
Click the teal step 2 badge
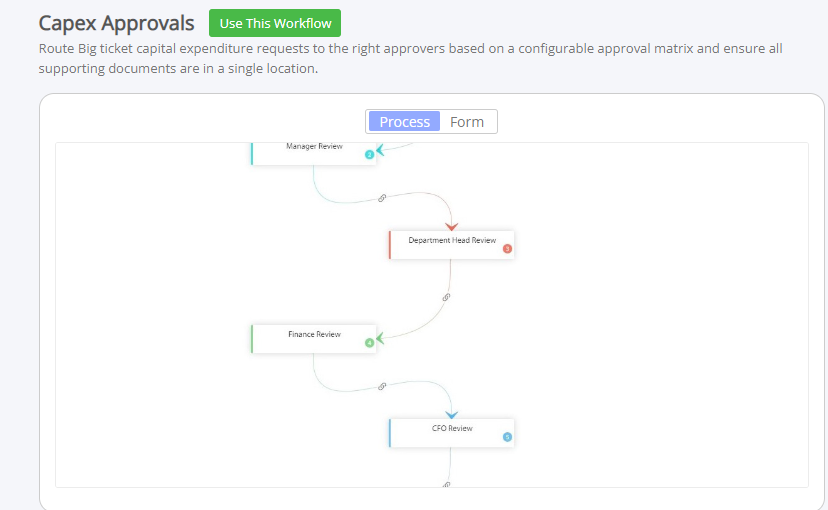click(370, 155)
